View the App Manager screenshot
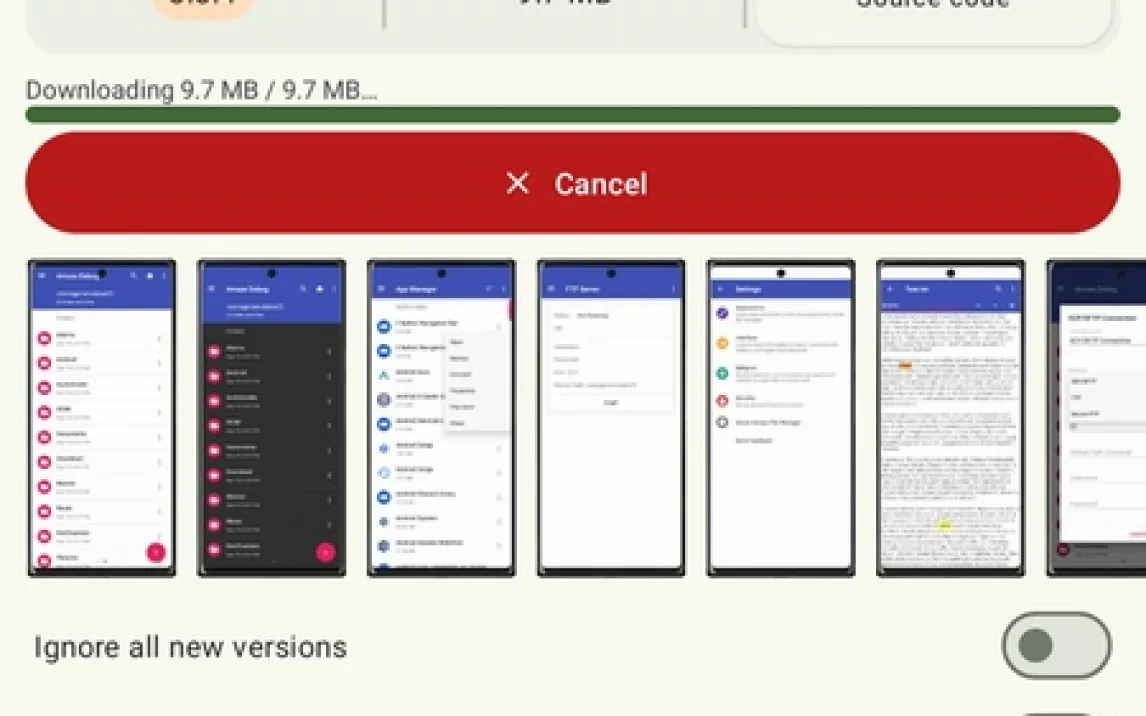1146x716 pixels. tap(441, 418)
